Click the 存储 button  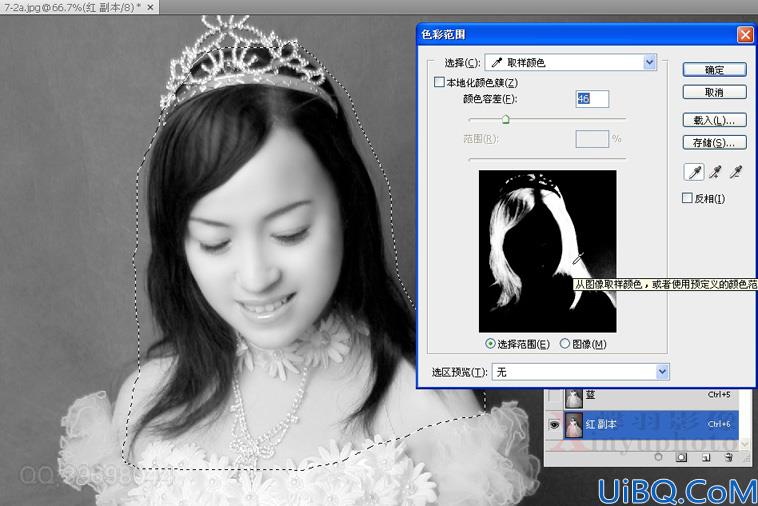click(714, 143)
